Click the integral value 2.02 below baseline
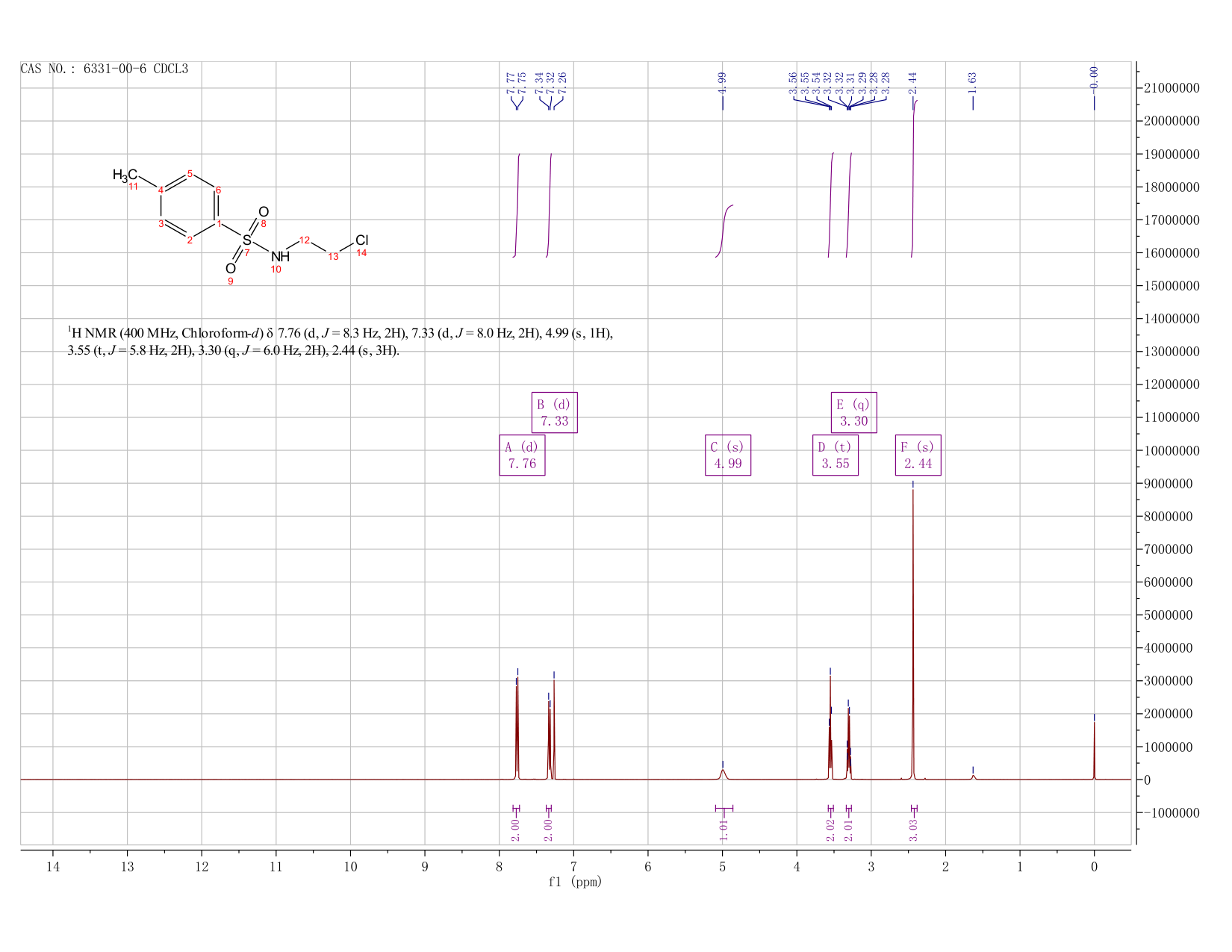 point(830,830)
